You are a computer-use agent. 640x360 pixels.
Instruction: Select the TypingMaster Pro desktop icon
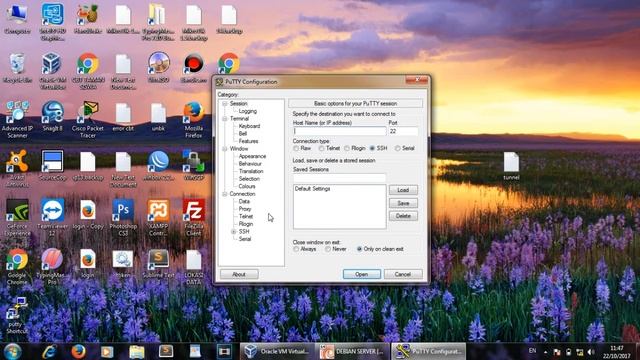[x=52, y=267]
